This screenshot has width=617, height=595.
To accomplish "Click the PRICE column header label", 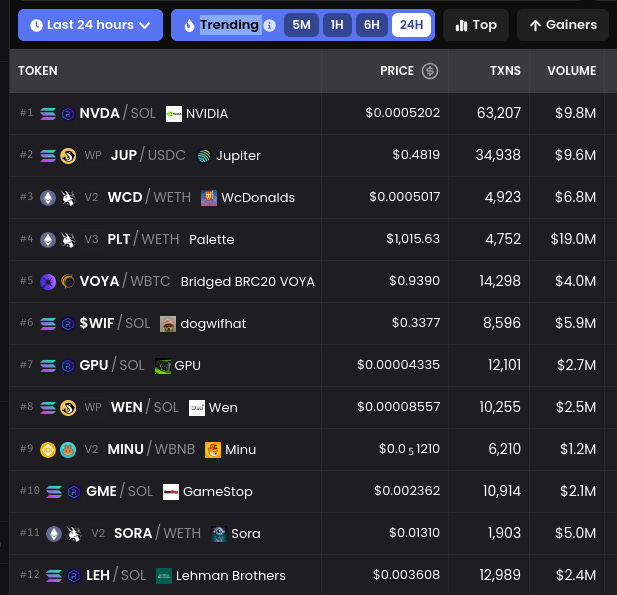I will [397, 71].
